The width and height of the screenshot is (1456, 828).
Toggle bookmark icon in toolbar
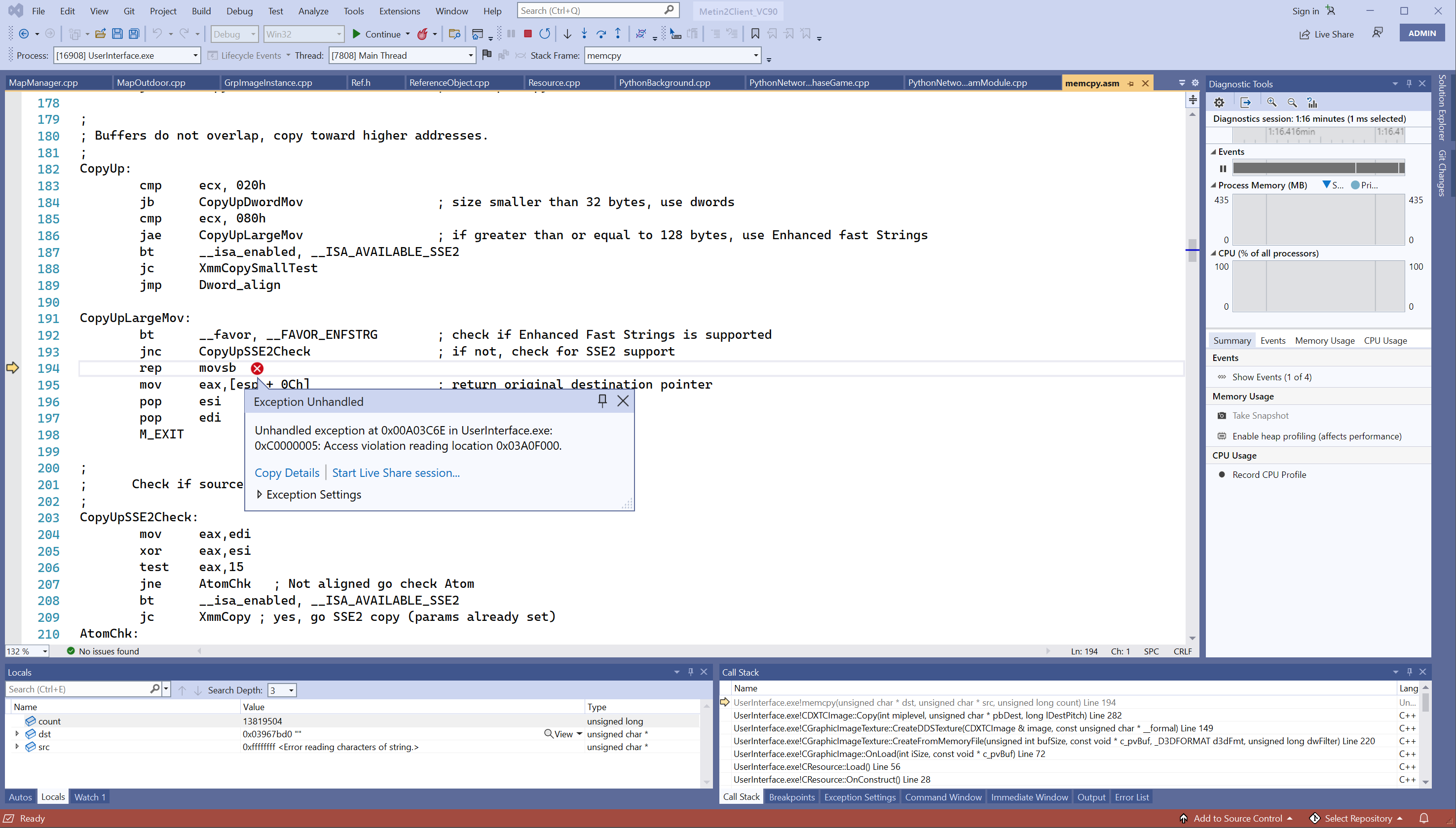[755, 34]
